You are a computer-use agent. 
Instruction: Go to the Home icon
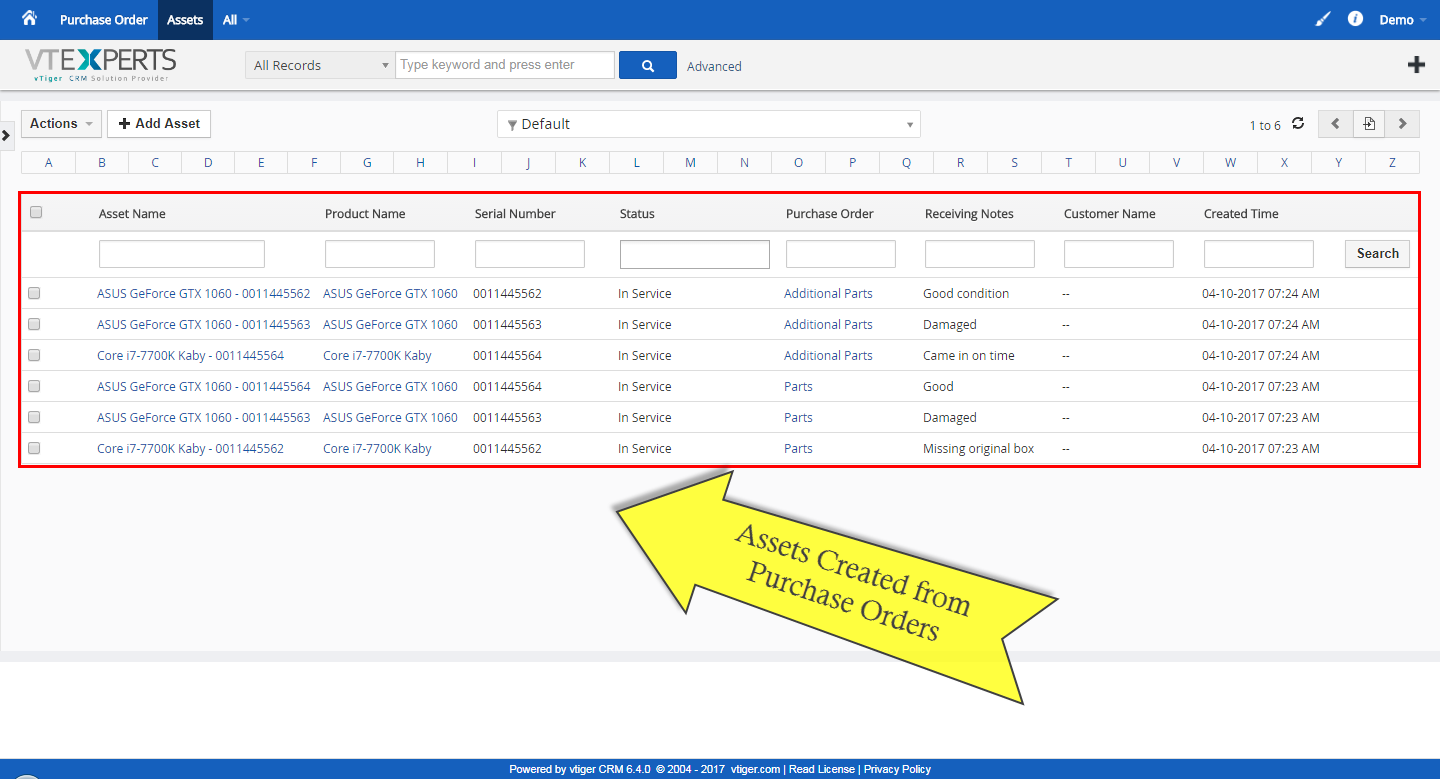tap(29, 18)
